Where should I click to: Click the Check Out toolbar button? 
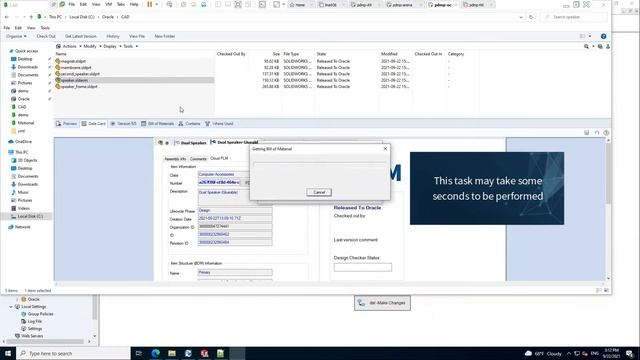(46, 36)
